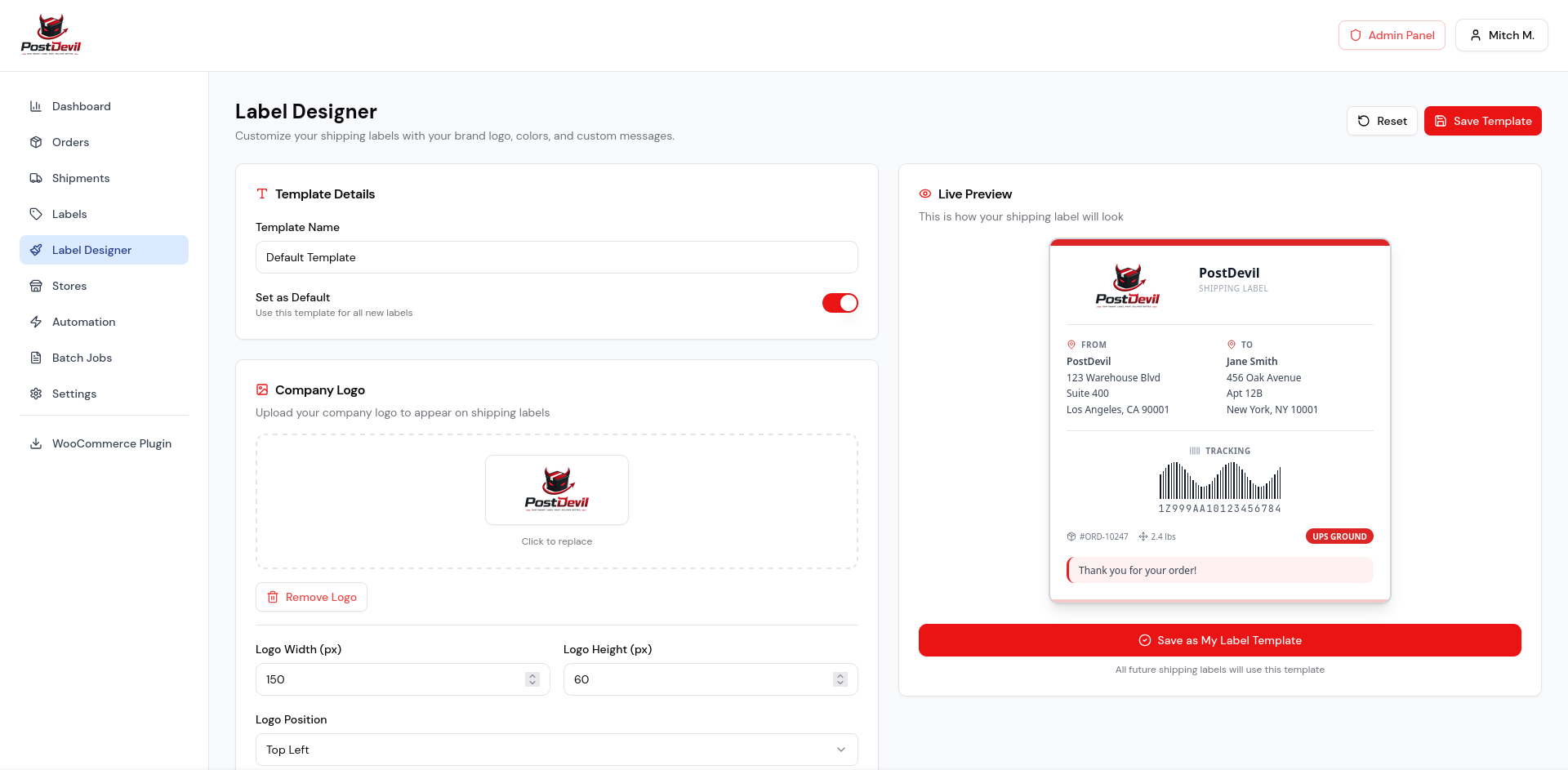Click the tracking number 1Z999AA10123456784
Viewport: 1568px width, 770px height.
point(1220,509)
